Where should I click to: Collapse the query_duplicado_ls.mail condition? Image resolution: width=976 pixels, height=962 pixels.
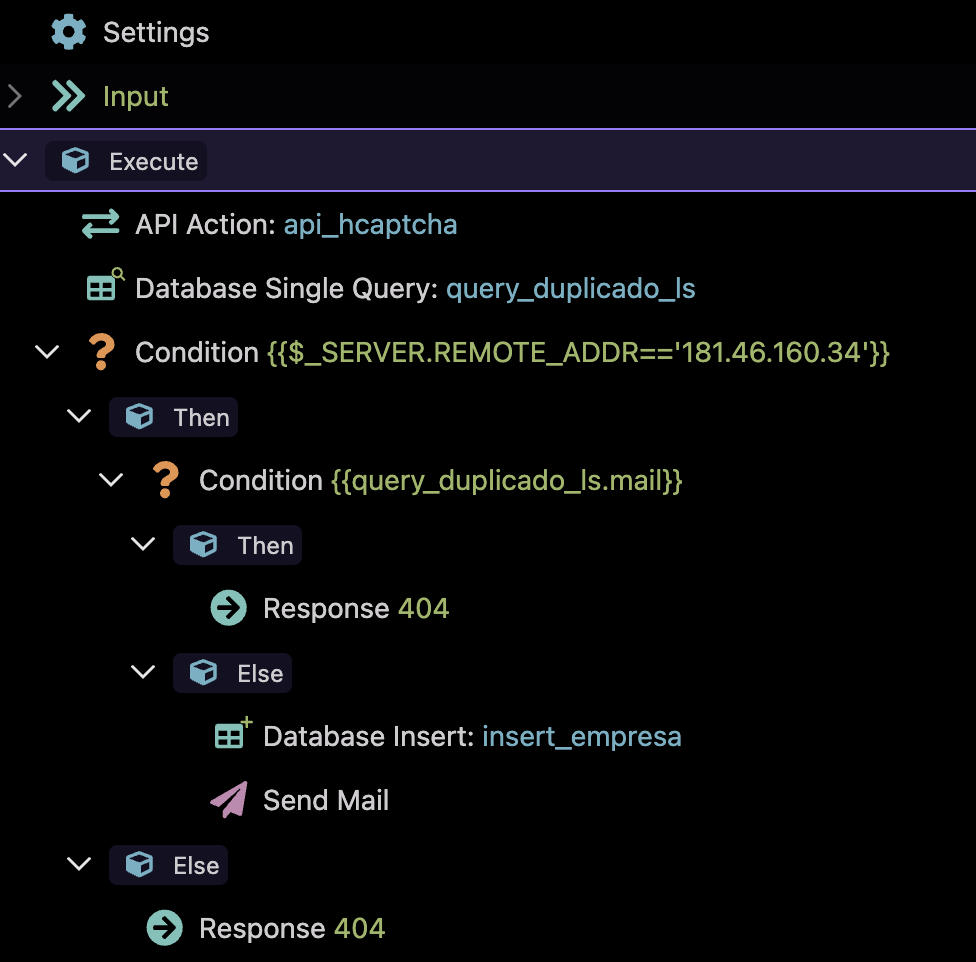[111, 480]
